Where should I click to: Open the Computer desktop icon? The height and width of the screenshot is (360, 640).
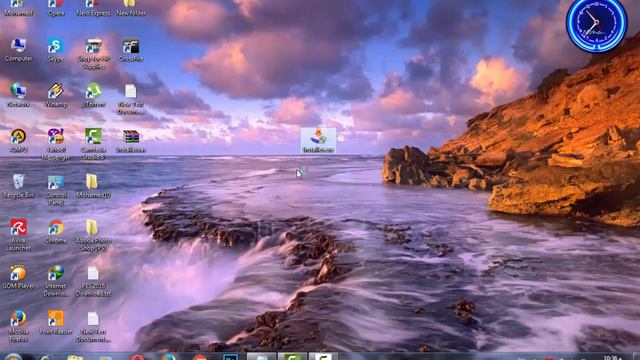click(x=18, y=50)
